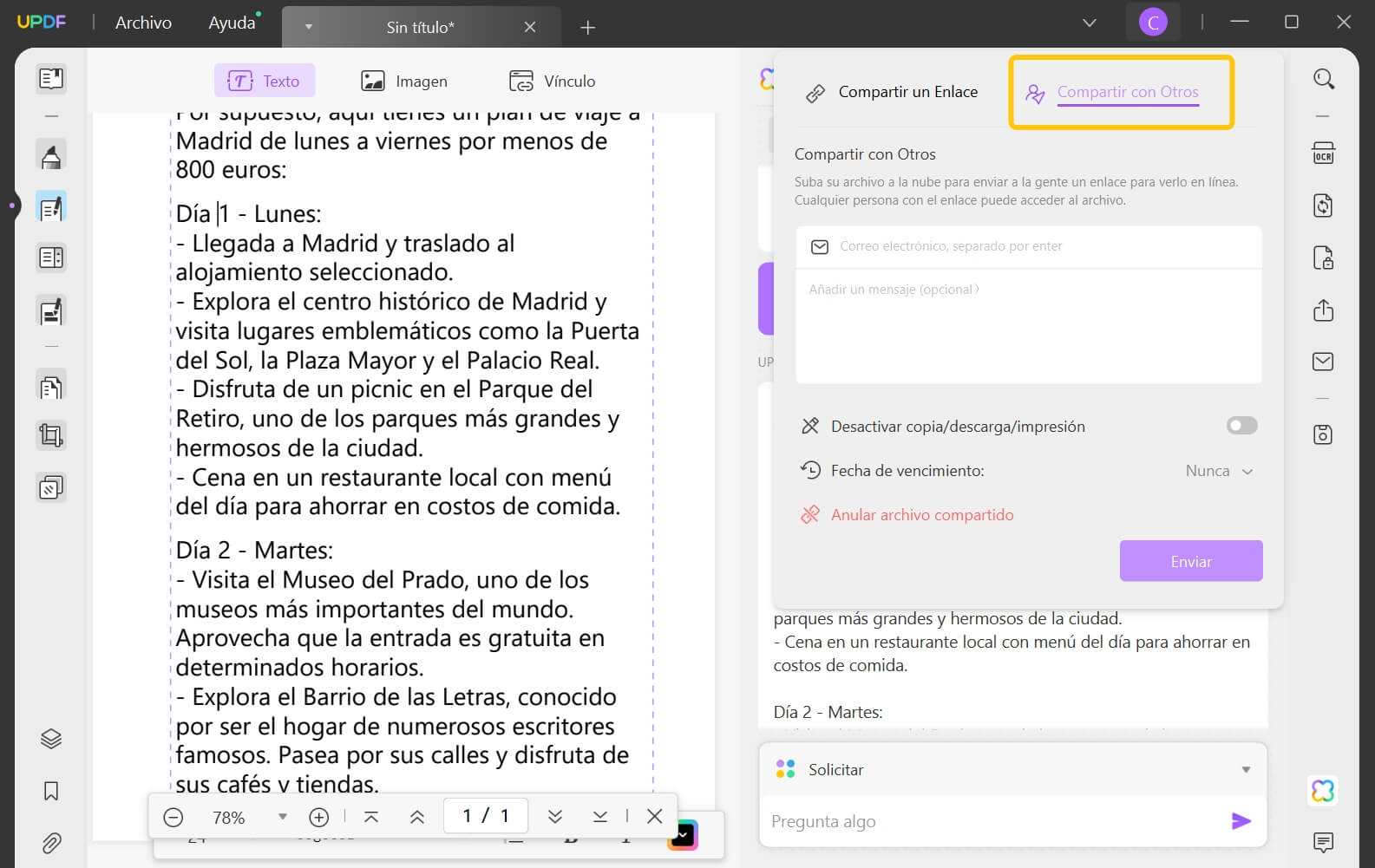Select the Vínculo link tool

coord(552,81)
